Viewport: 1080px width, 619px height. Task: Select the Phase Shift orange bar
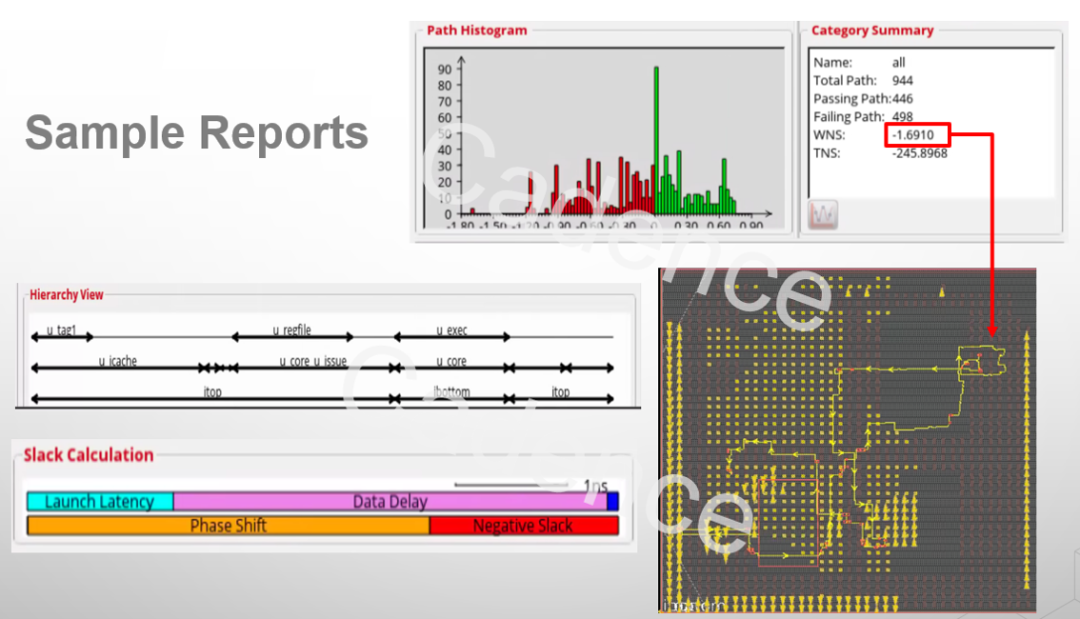click(228, 525)
